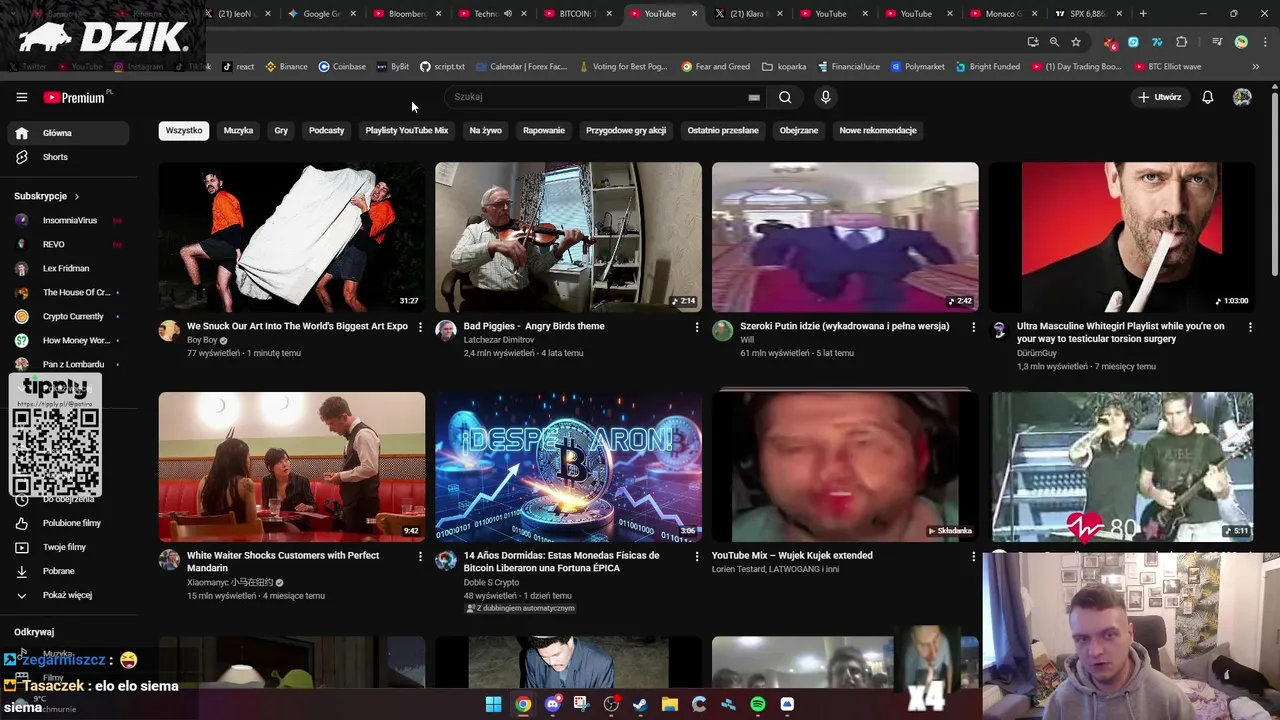1280x720 pixels.
Task: Open InsomniaVirus subscription channel
Action: click(x=68, y=220)
